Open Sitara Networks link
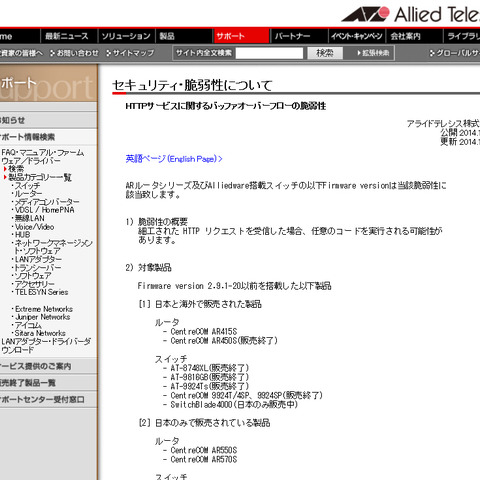This screenshot has height=480, width=480. pyautogui.click(x=40, y=333)
